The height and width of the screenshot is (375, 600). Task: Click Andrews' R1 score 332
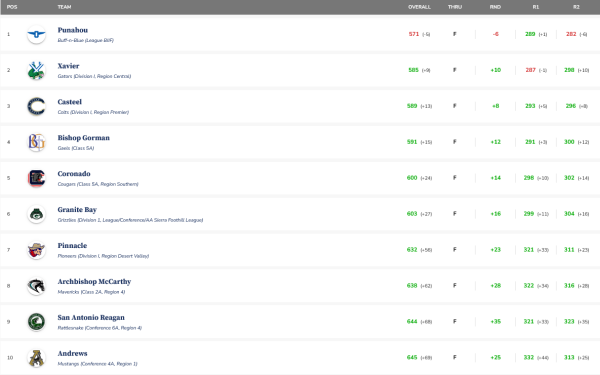(528, 358)
